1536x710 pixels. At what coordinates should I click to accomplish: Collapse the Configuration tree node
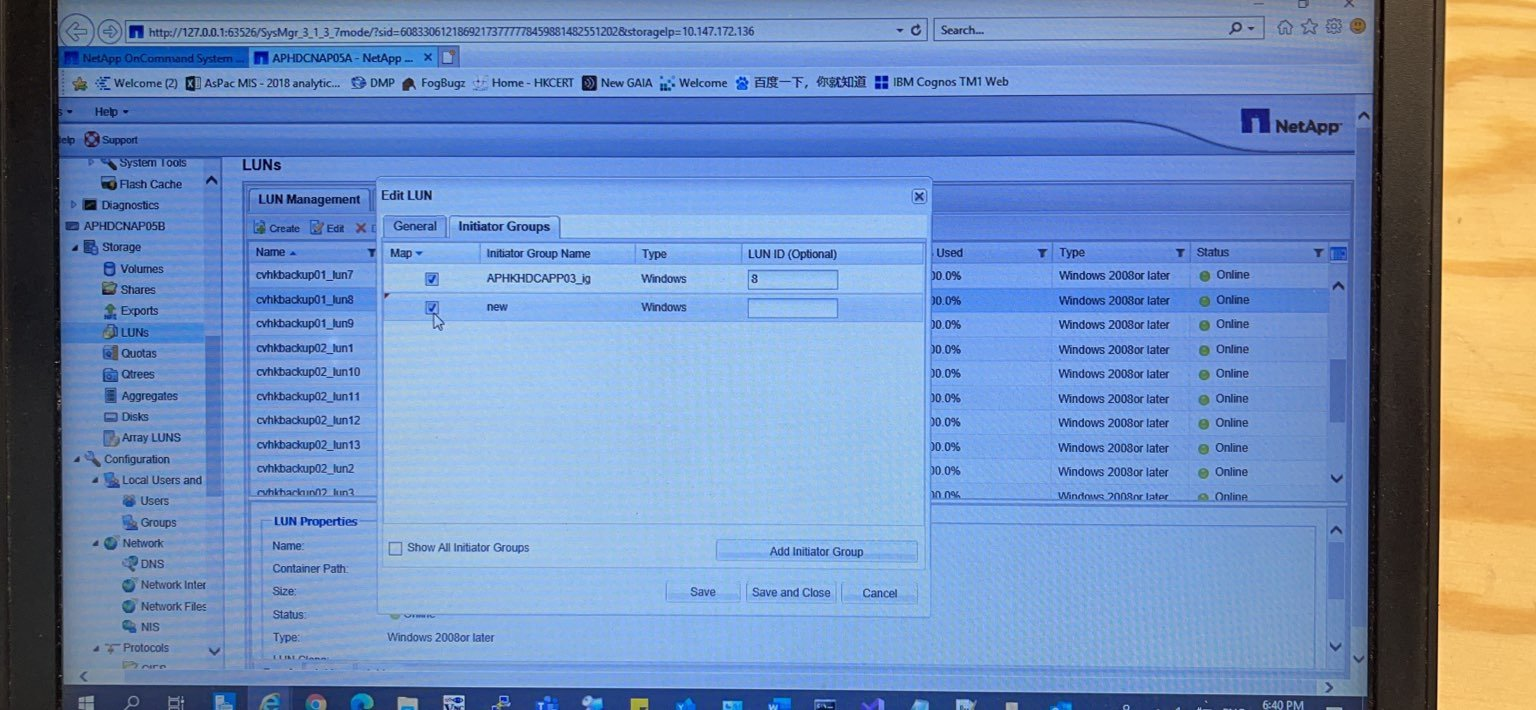tap(76, 459)
